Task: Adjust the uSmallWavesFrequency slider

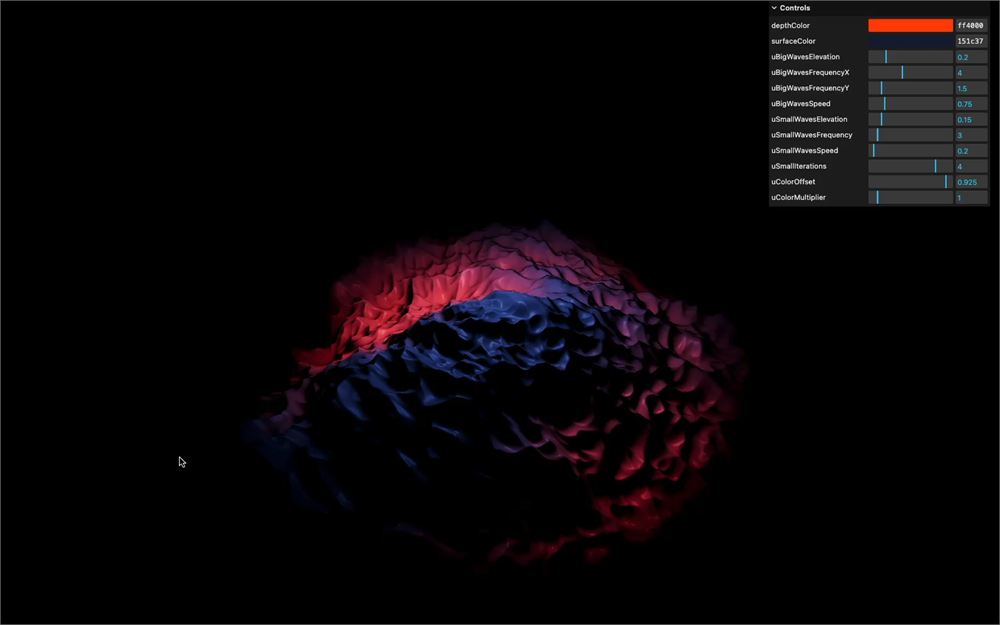Action: [x=910, y=135]
